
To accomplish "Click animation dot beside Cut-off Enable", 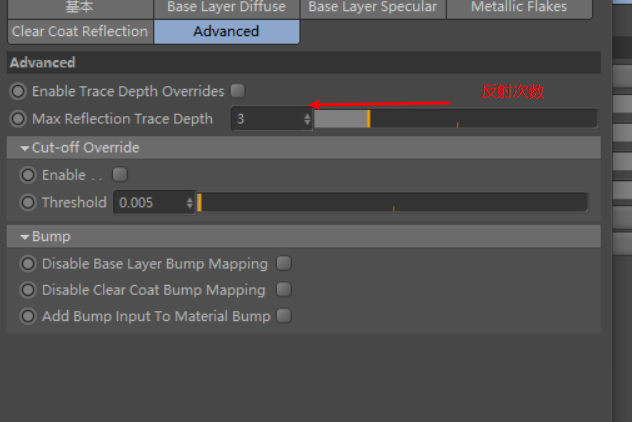I will (28, 175).
